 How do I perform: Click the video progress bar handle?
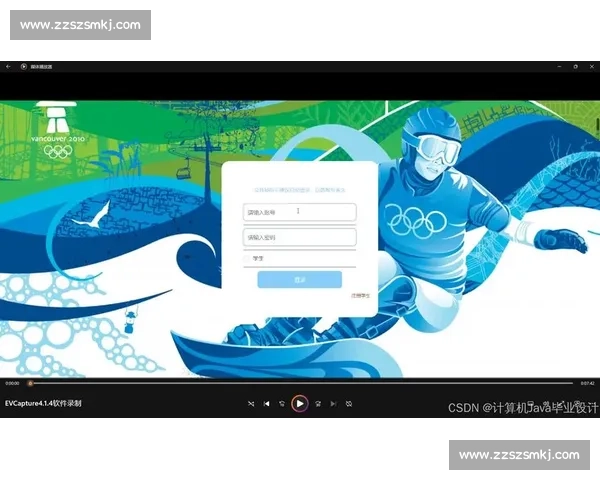[30, 383]
